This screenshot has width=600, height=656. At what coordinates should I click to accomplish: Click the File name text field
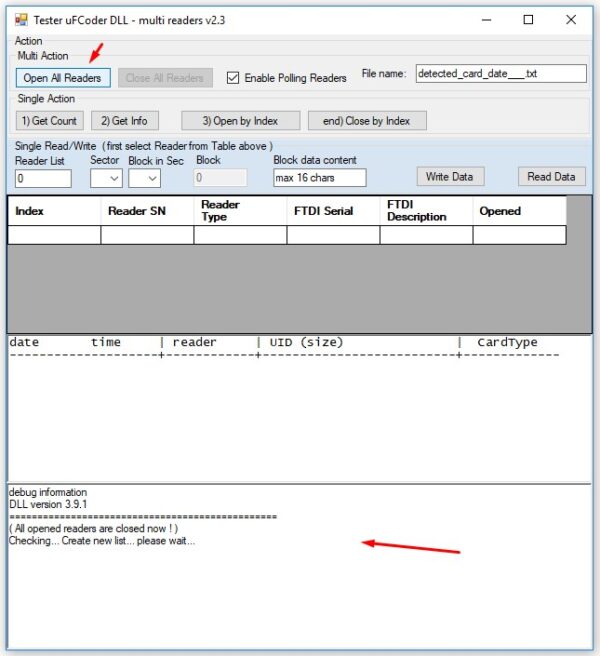500,73
